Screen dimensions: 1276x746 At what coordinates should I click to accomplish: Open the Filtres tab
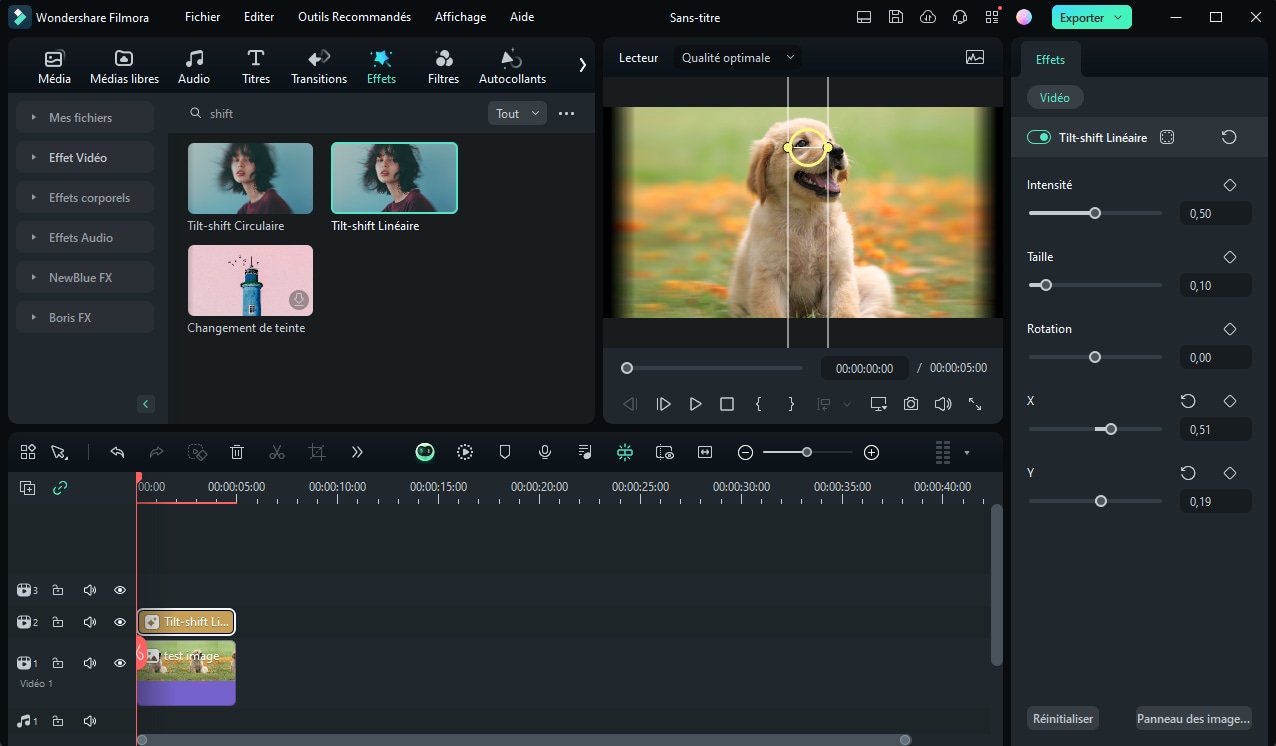tap(443, 66)
